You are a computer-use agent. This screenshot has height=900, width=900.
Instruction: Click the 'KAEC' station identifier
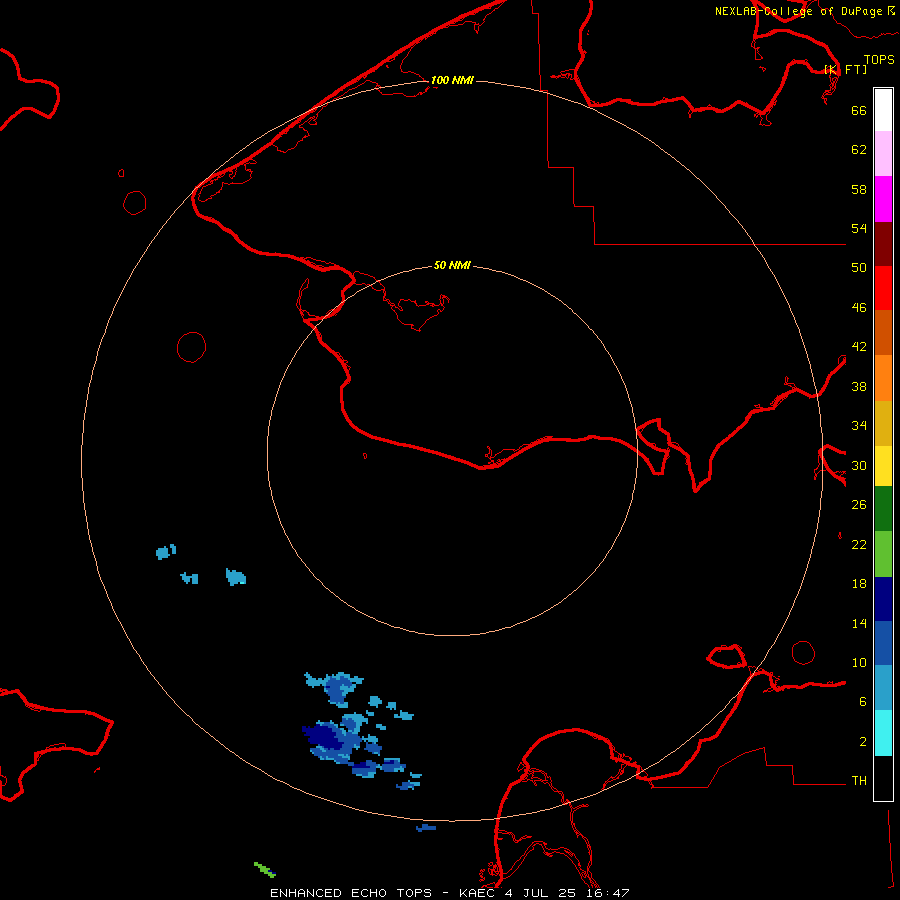(478, 893)
